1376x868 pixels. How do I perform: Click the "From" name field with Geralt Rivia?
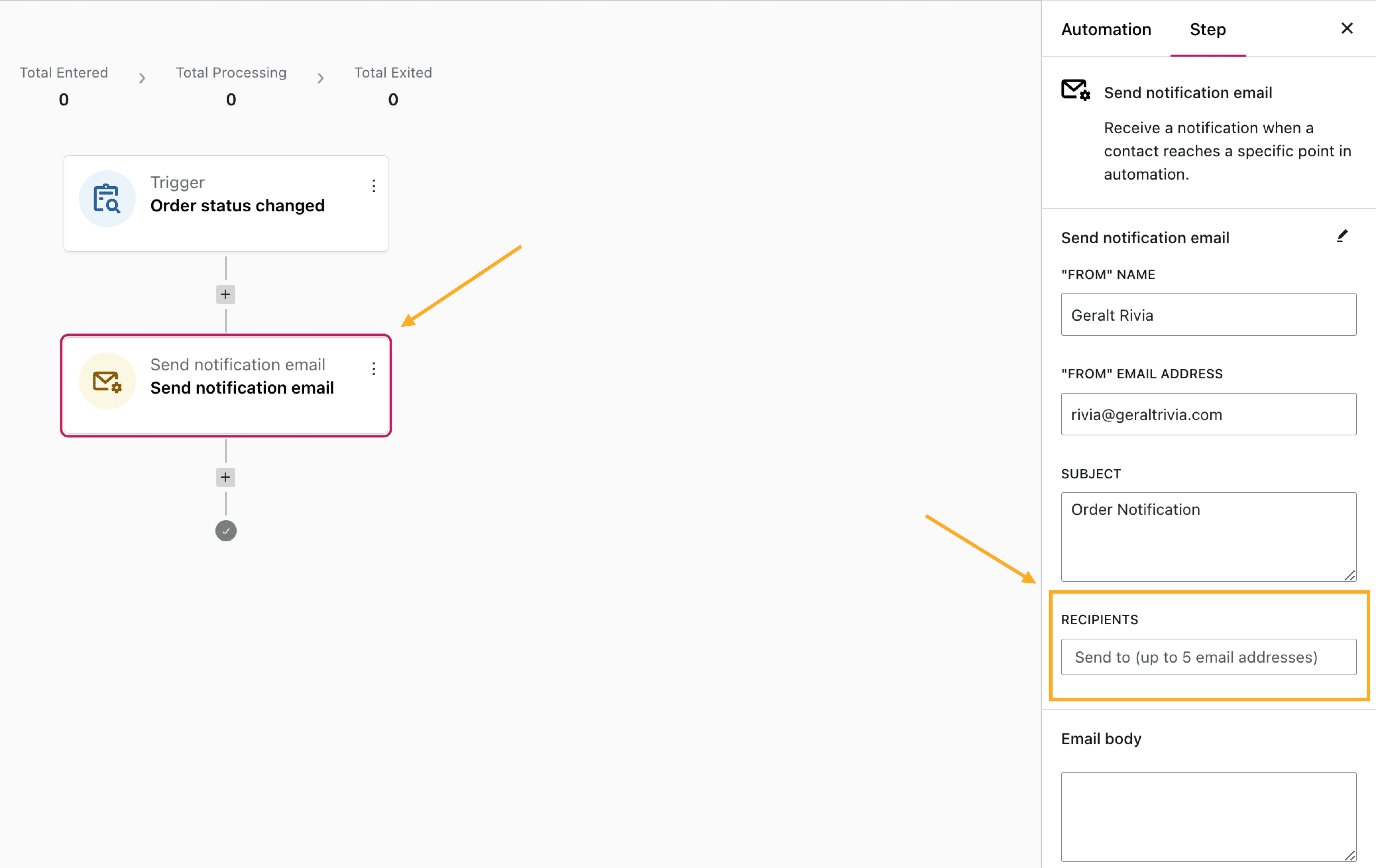point(1208,315)
